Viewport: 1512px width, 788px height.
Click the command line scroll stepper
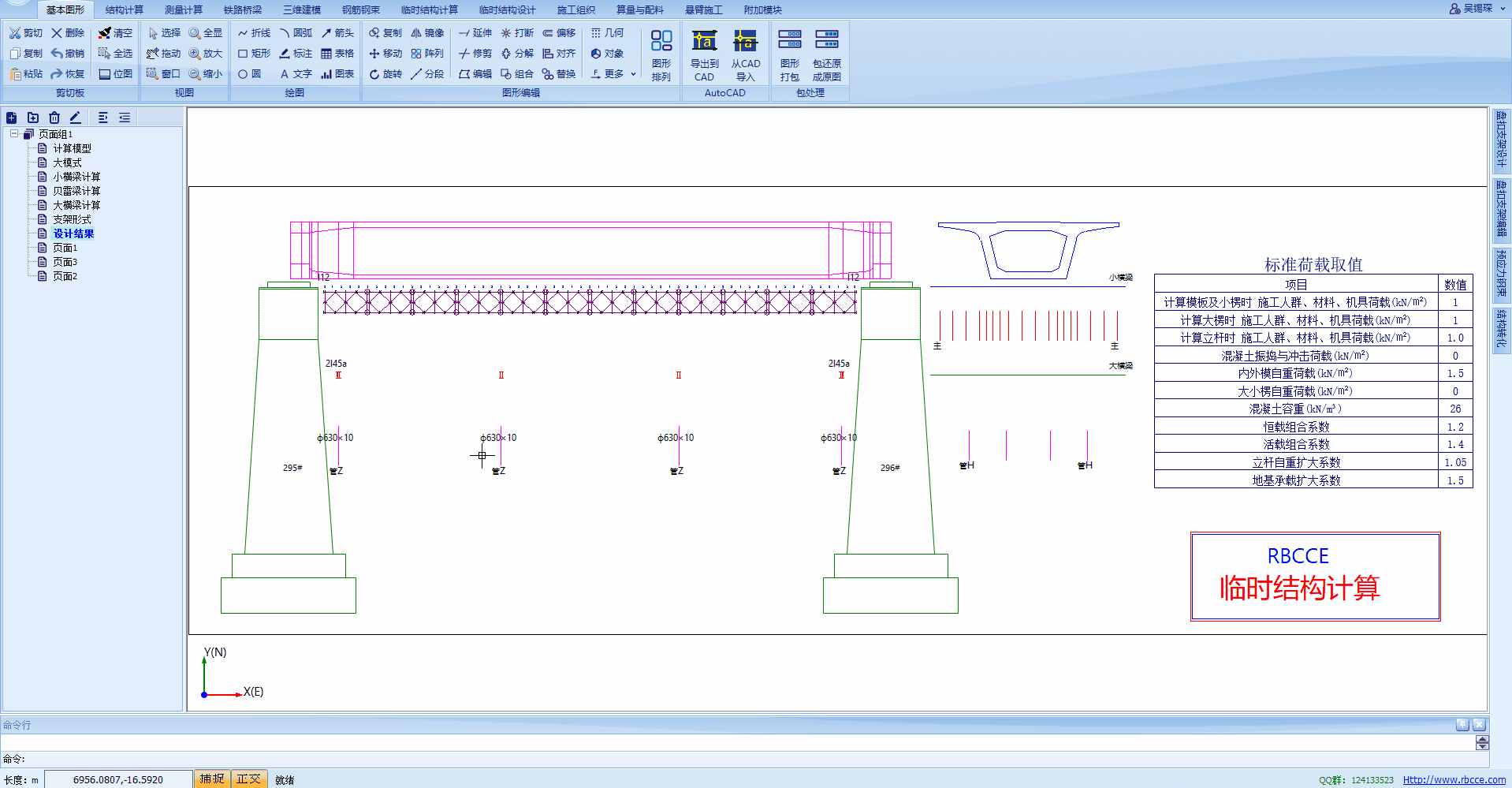pyautogui.click(x=1482, y=743)
